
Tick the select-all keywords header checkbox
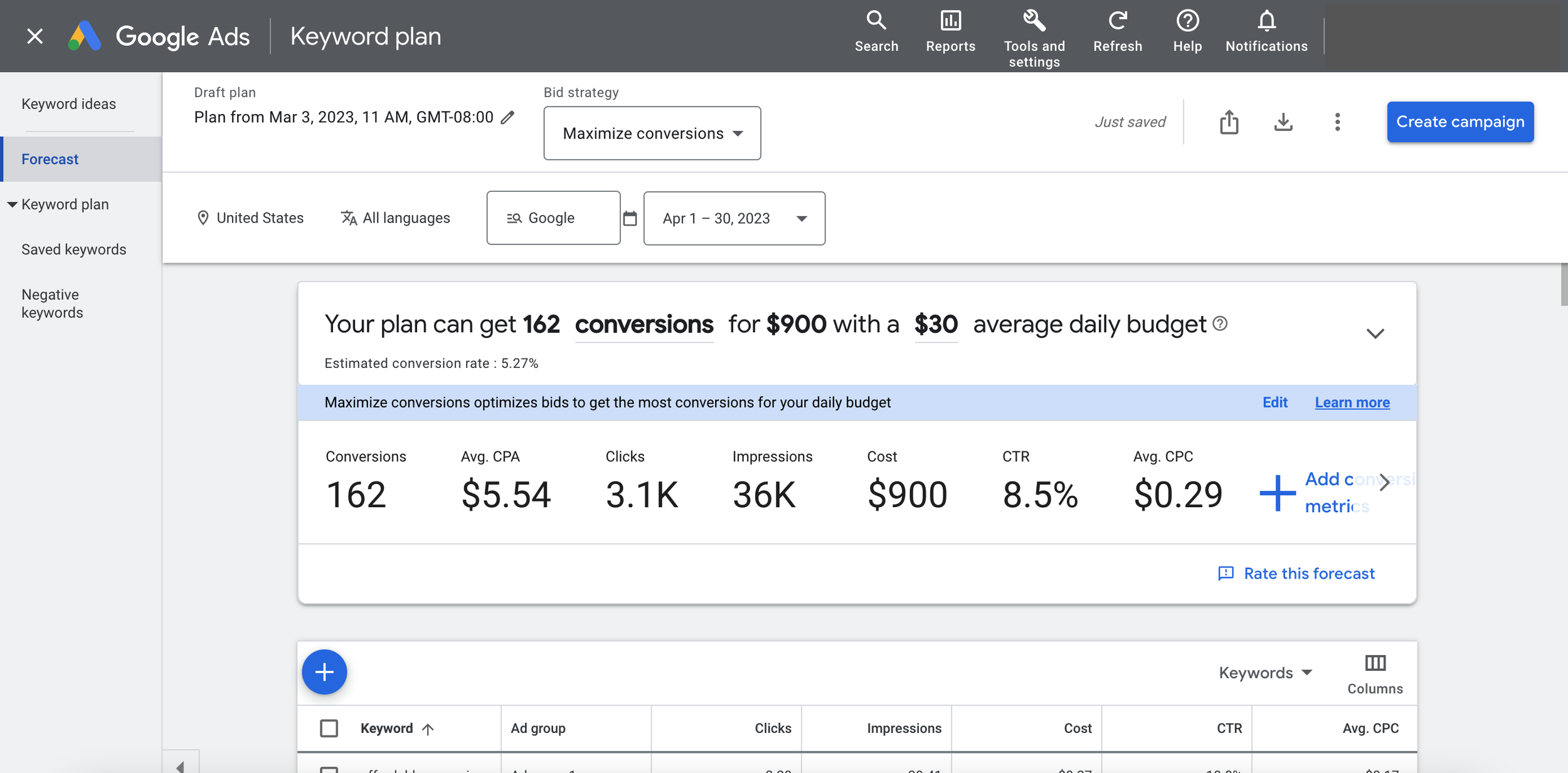pyautogui.click(x=329, y=728)
